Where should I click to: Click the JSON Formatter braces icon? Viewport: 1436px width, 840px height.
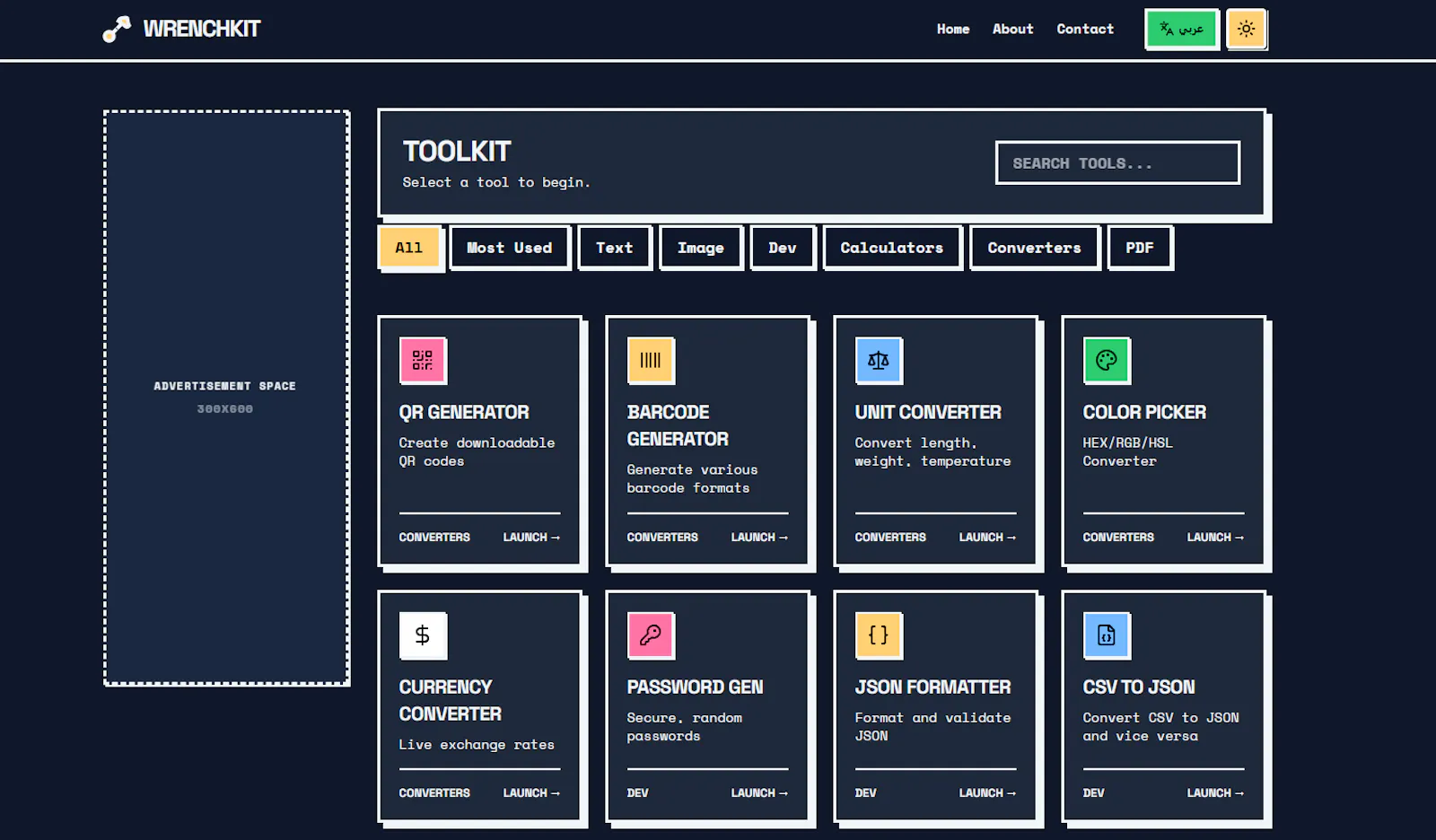coord(879,634)
